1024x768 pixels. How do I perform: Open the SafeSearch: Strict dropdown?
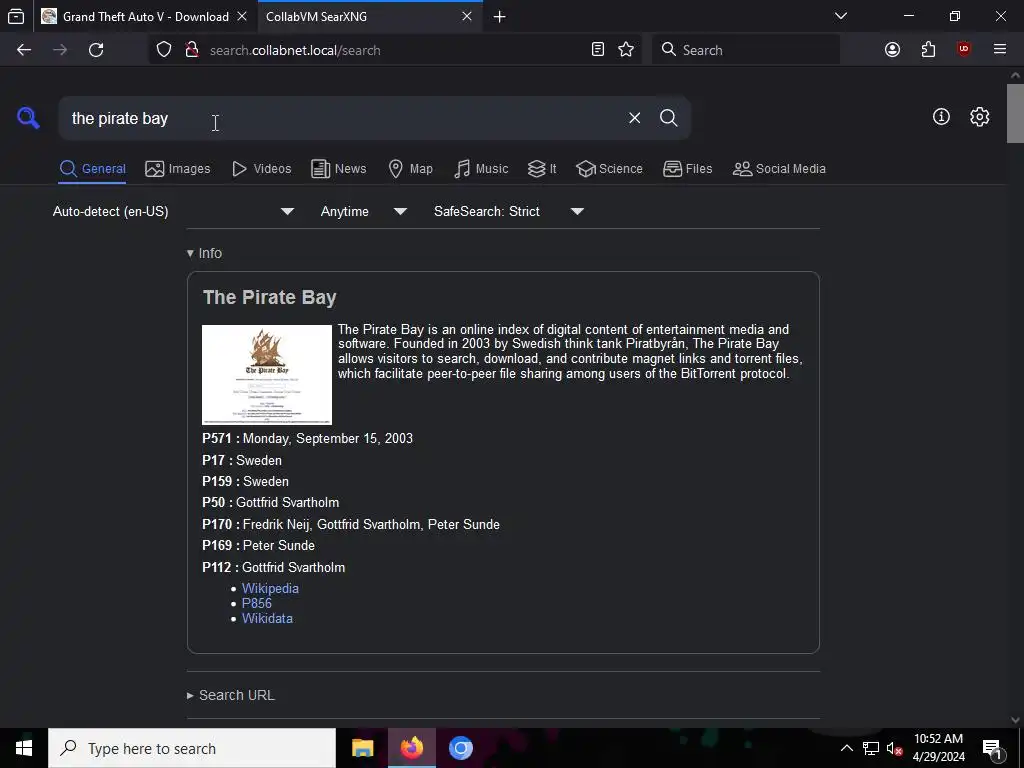[x=508, y=212]
